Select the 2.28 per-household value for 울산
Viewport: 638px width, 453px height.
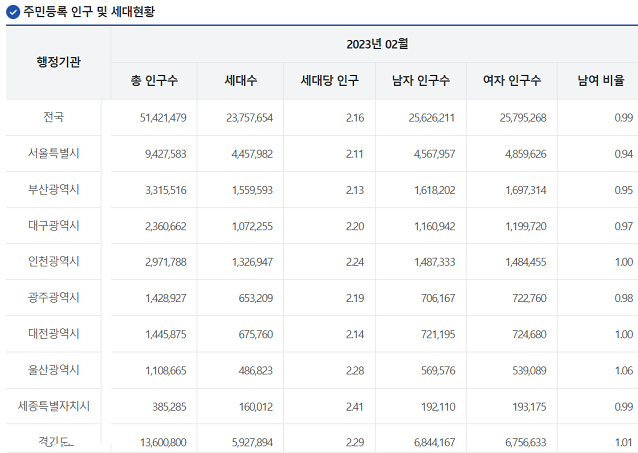click(355, 371)
